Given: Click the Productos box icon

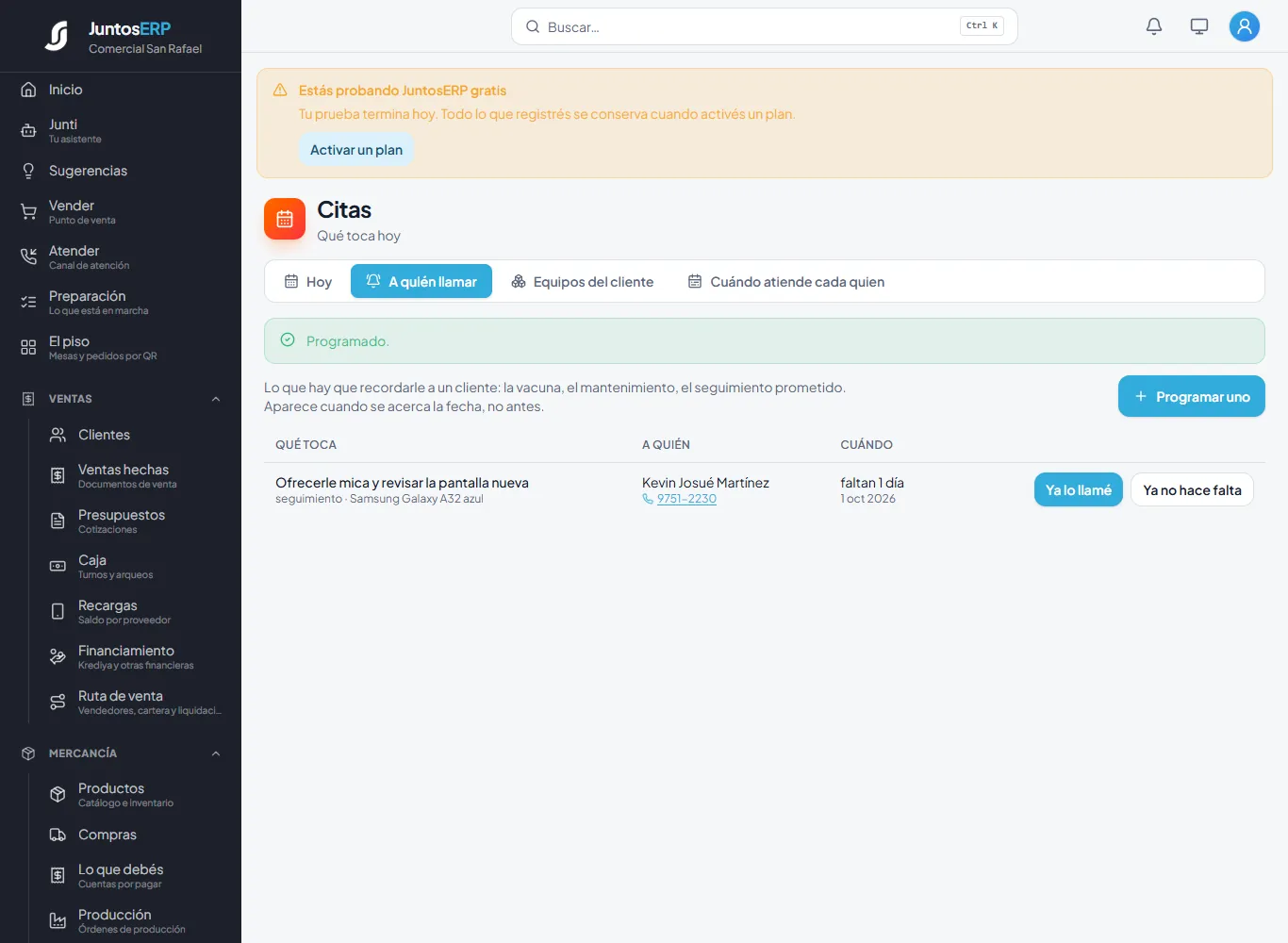Looking at the screenshot, I should coord(58,795).
